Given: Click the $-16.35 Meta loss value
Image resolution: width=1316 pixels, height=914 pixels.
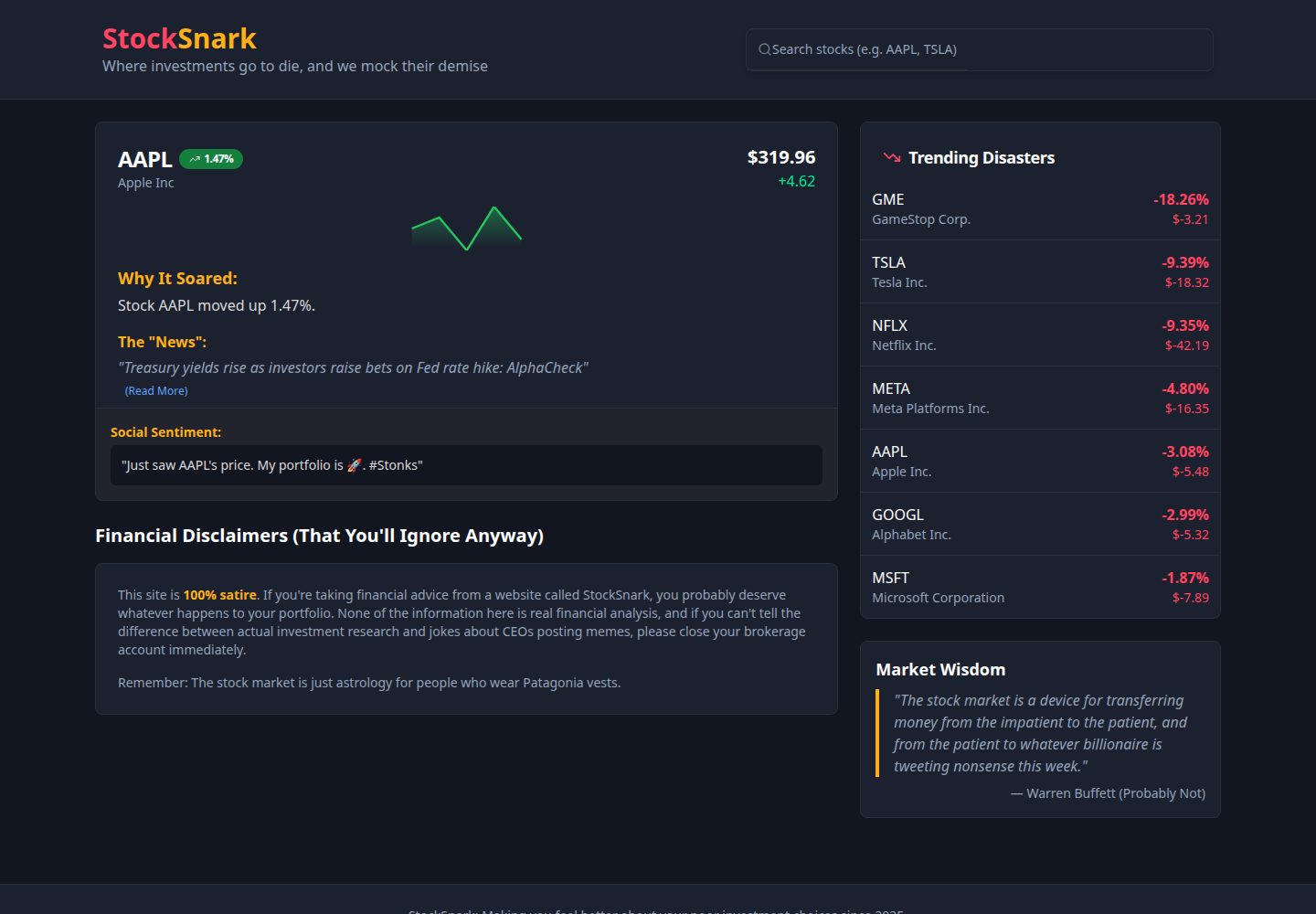Looking at the screenshot, I should tap(1186, 409).
